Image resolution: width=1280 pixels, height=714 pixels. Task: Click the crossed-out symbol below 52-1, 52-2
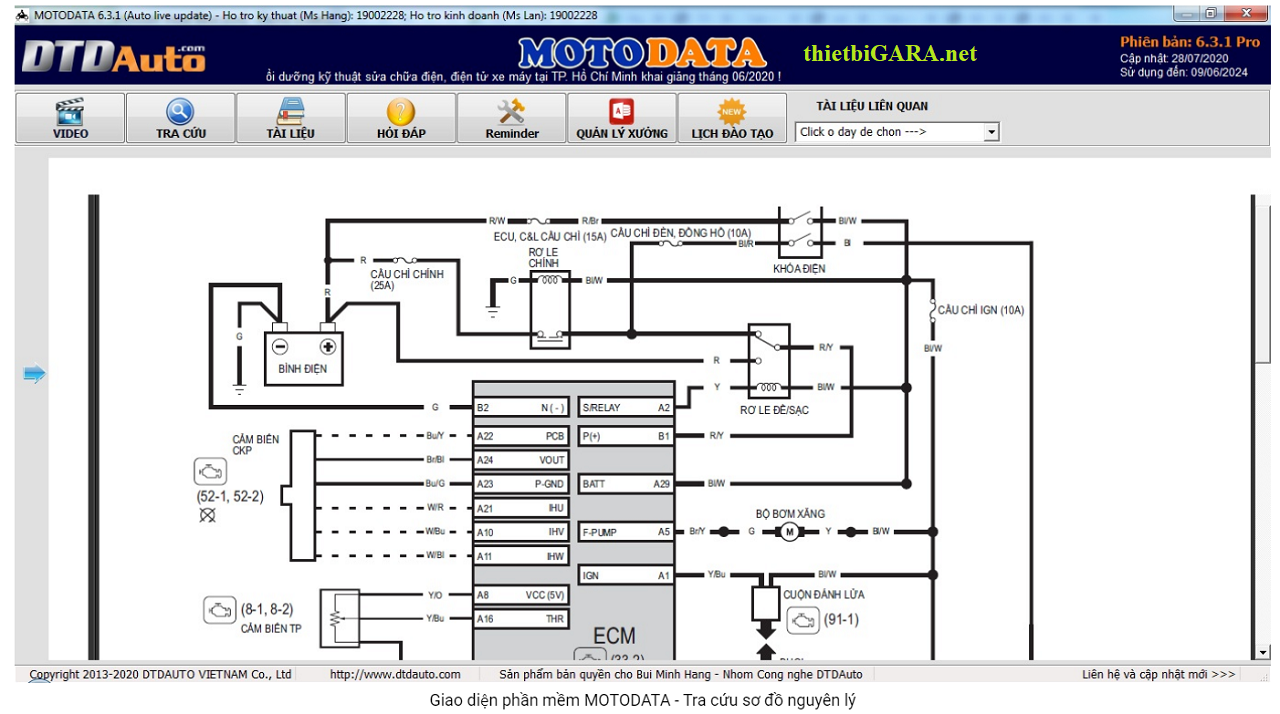(x=208, y=515)
